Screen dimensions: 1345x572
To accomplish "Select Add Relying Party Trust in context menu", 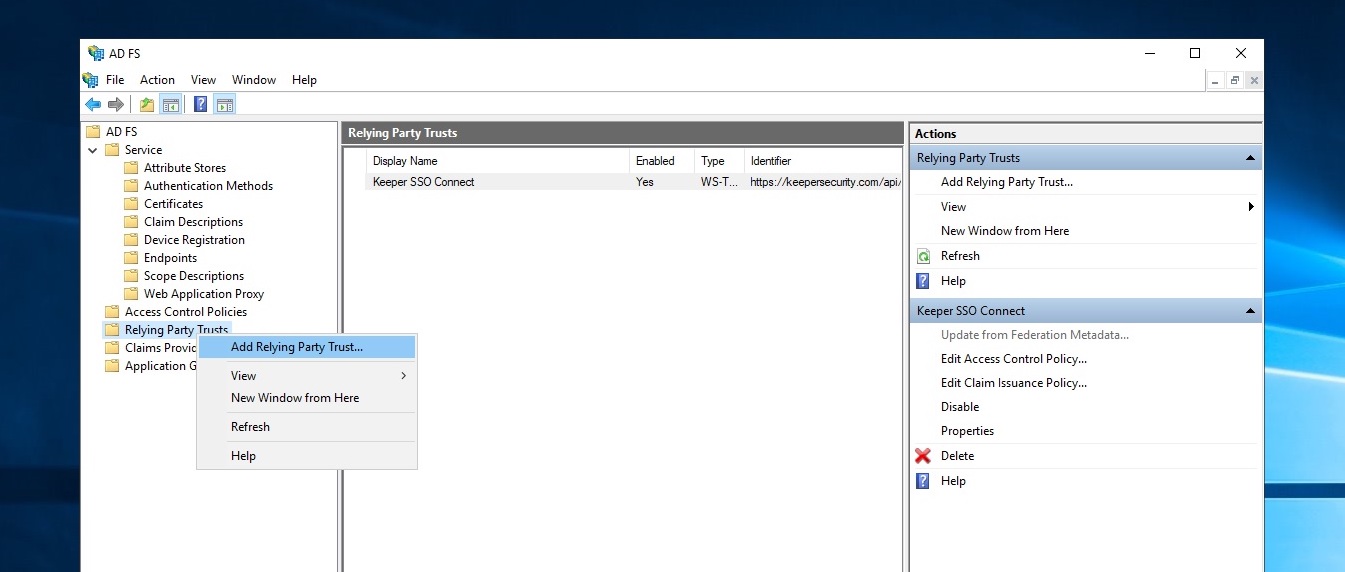I will pyautogui.click(x=297, y=347).
